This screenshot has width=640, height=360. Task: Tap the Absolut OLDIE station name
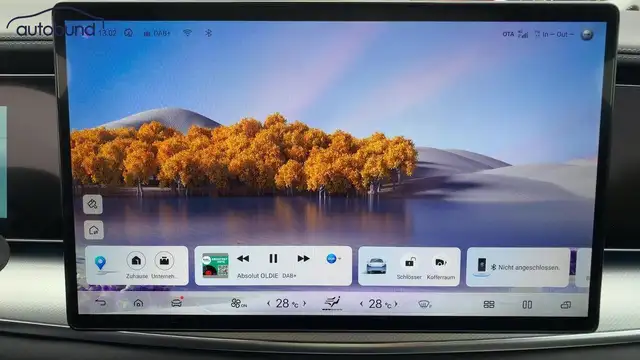[x=258, y=276]
